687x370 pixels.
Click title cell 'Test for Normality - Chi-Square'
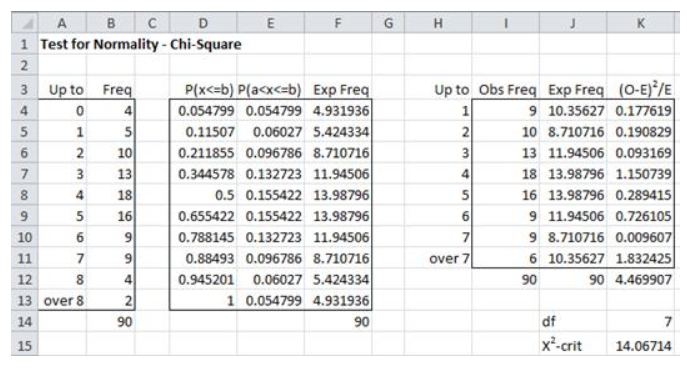[141, 44]
